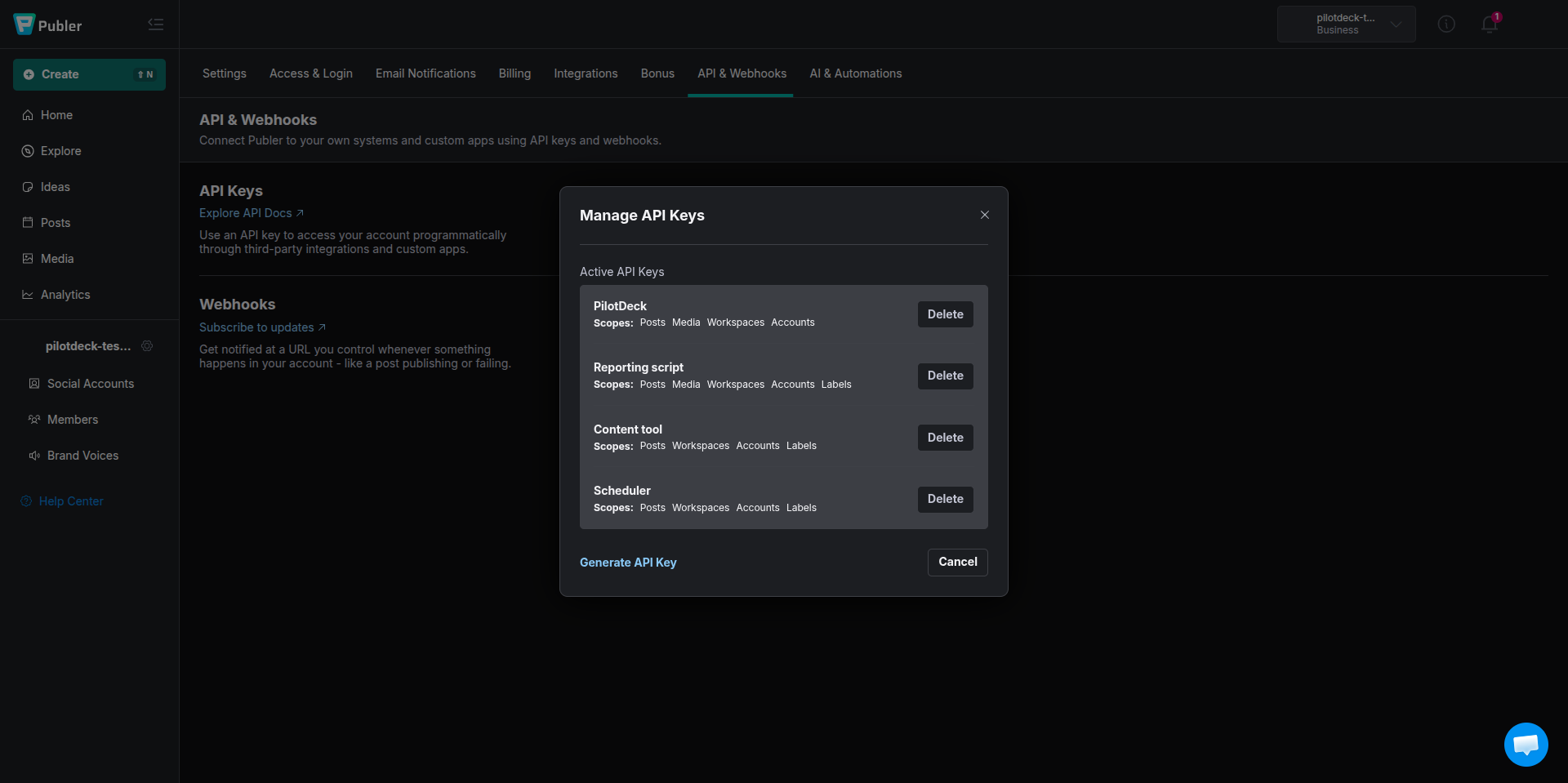The height and width of the screenshot is (783, 1568).
Task: Click the Generate API Key link
Action: [628, 563]
